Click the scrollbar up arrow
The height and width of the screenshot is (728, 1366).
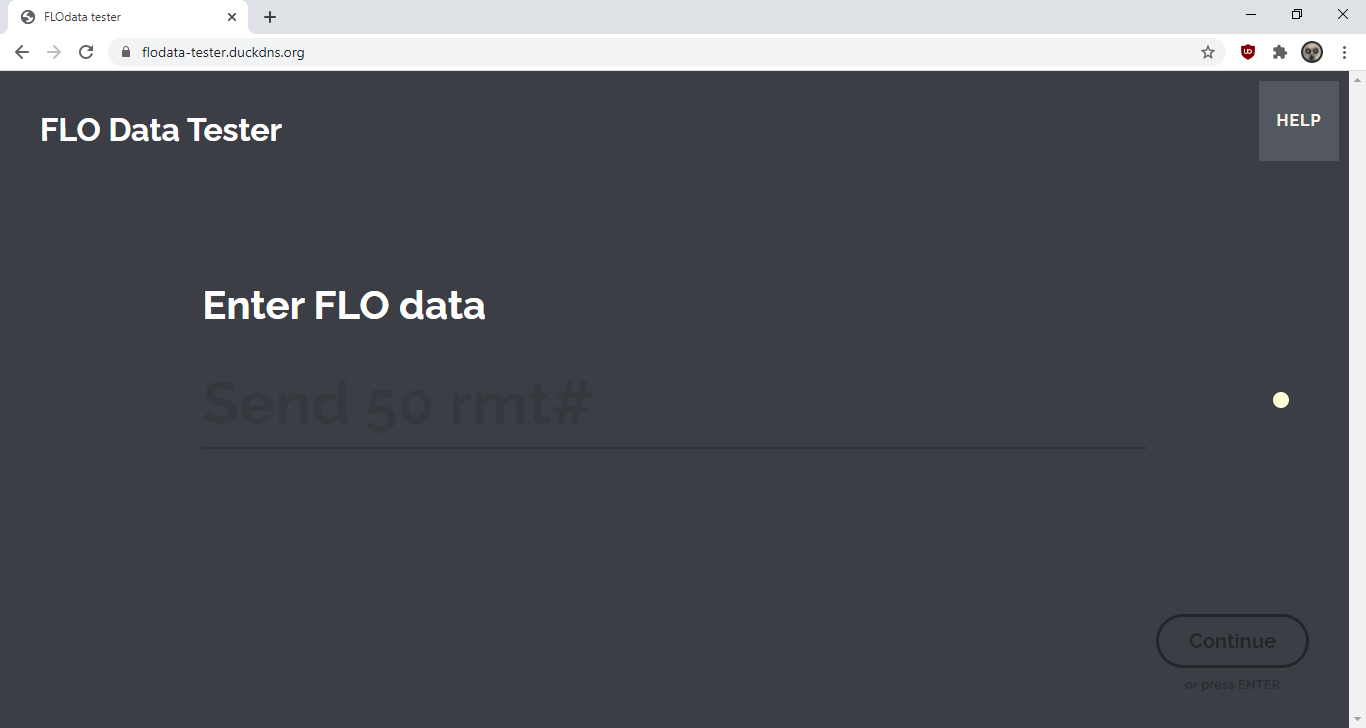point(1357,79)
